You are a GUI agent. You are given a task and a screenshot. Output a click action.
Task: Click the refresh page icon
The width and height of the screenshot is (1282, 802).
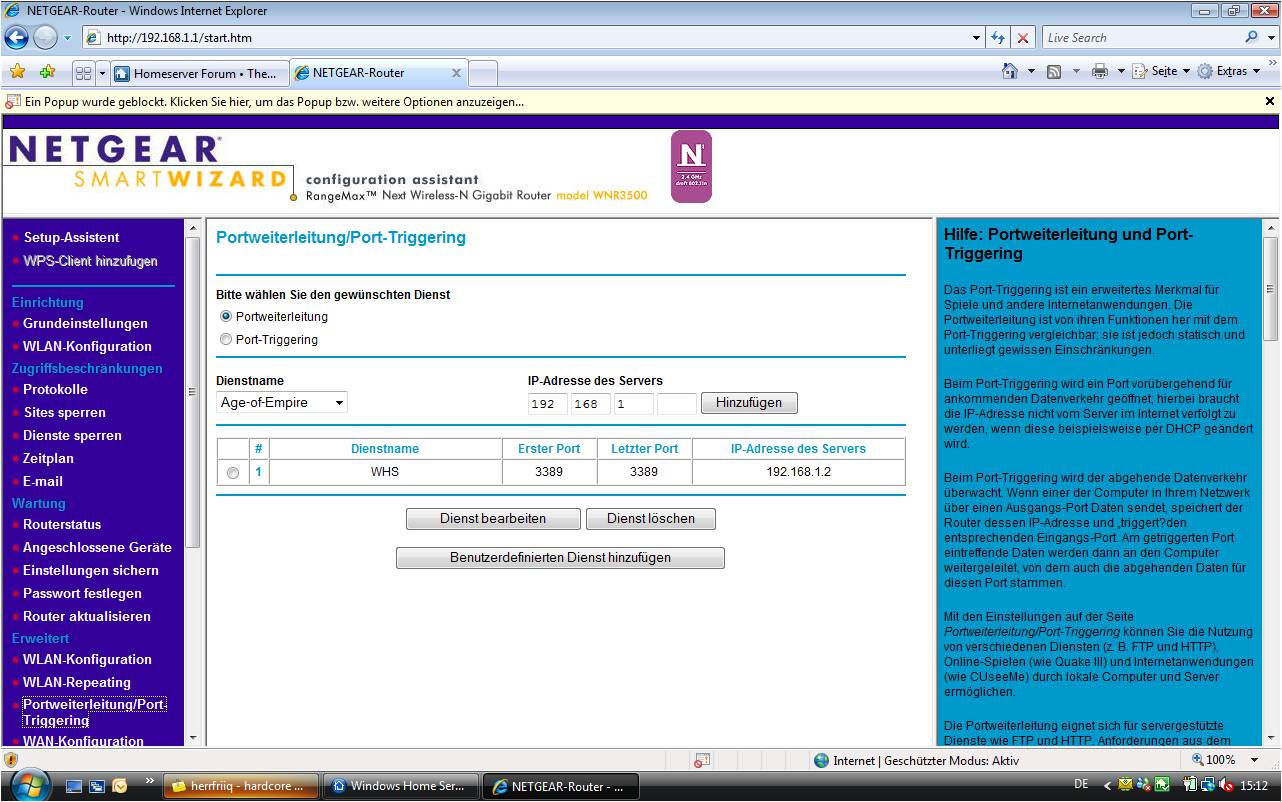pyautogui.click(x=998, y=38)
